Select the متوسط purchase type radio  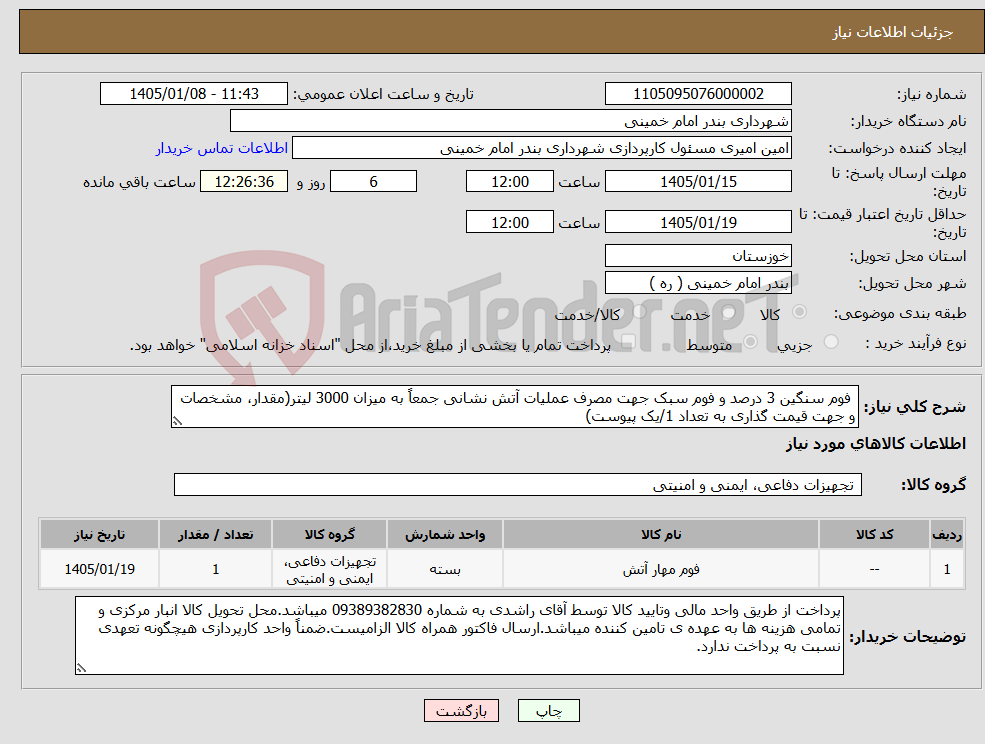[x=750, y=342]
